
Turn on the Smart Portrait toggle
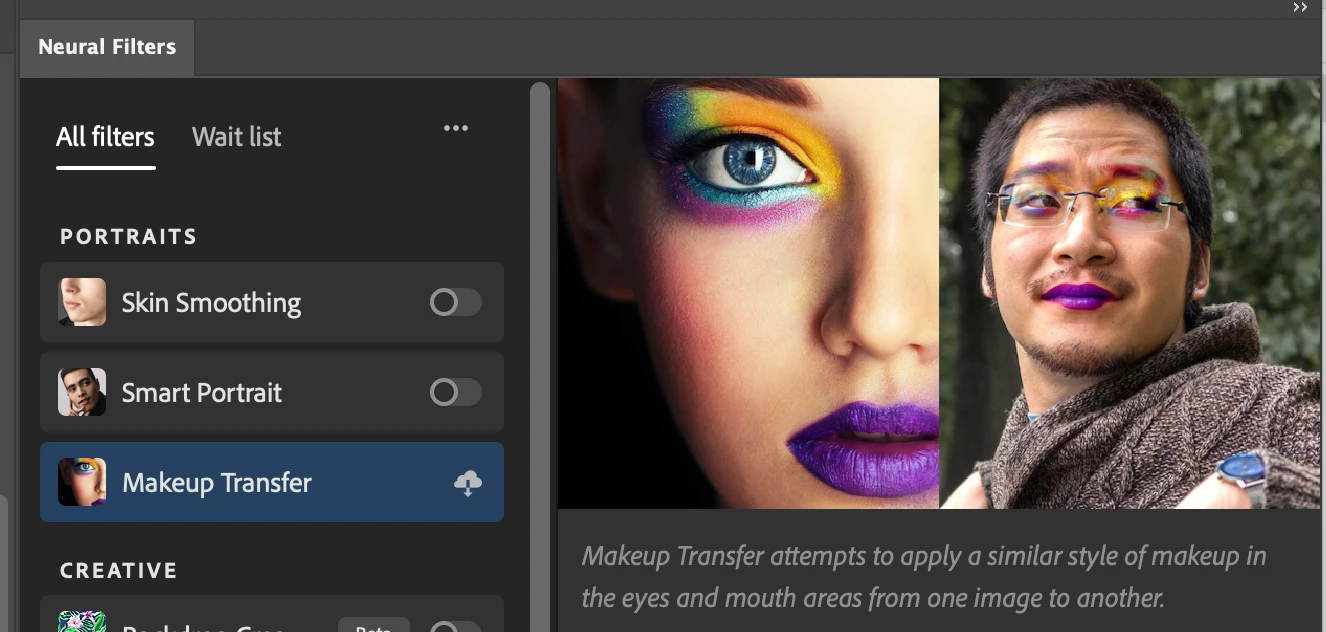coord(456,392)
